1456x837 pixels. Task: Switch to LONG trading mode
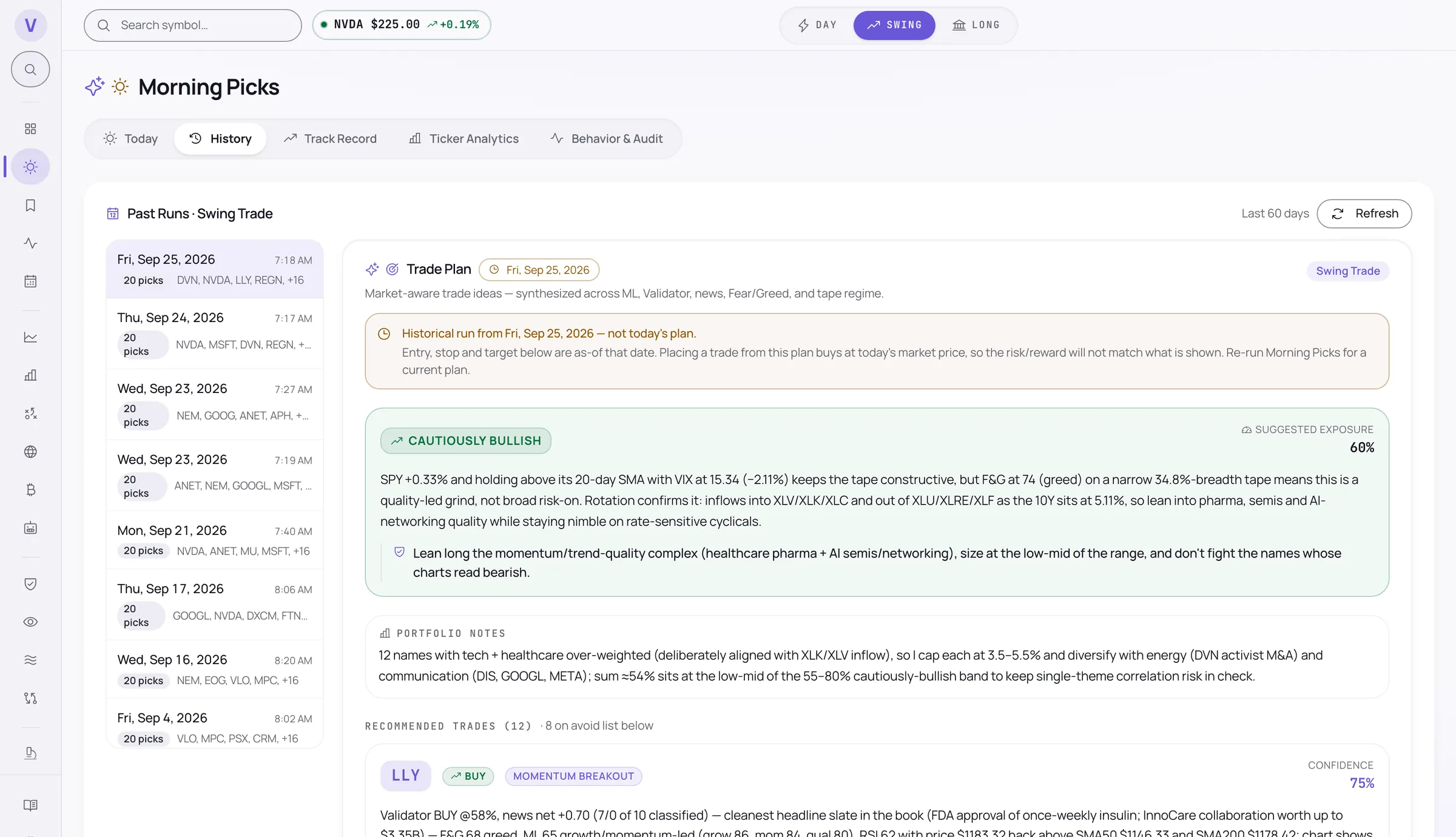point(976,25)
